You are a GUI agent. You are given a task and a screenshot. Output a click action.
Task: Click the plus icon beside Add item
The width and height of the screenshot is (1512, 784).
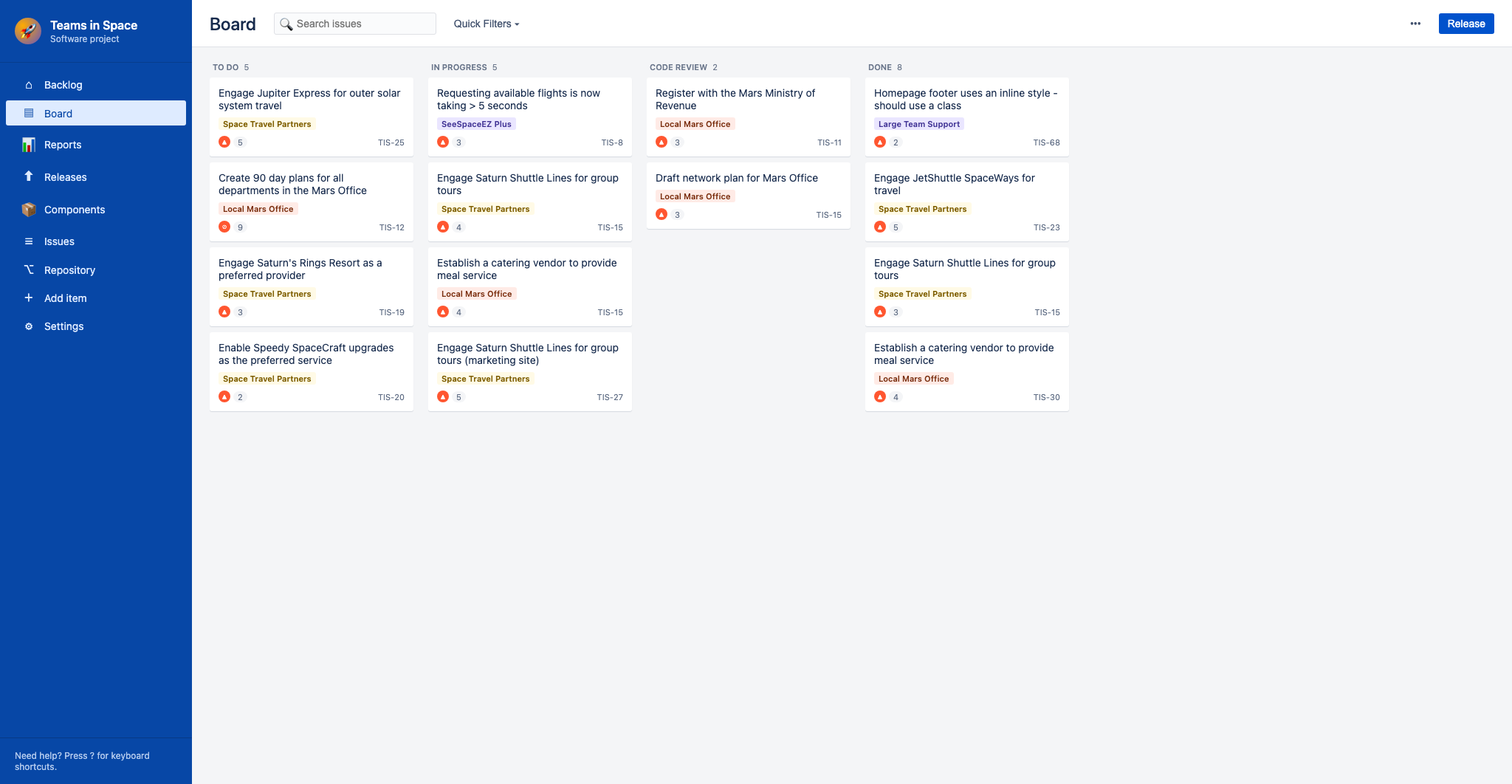coord(29,298)
